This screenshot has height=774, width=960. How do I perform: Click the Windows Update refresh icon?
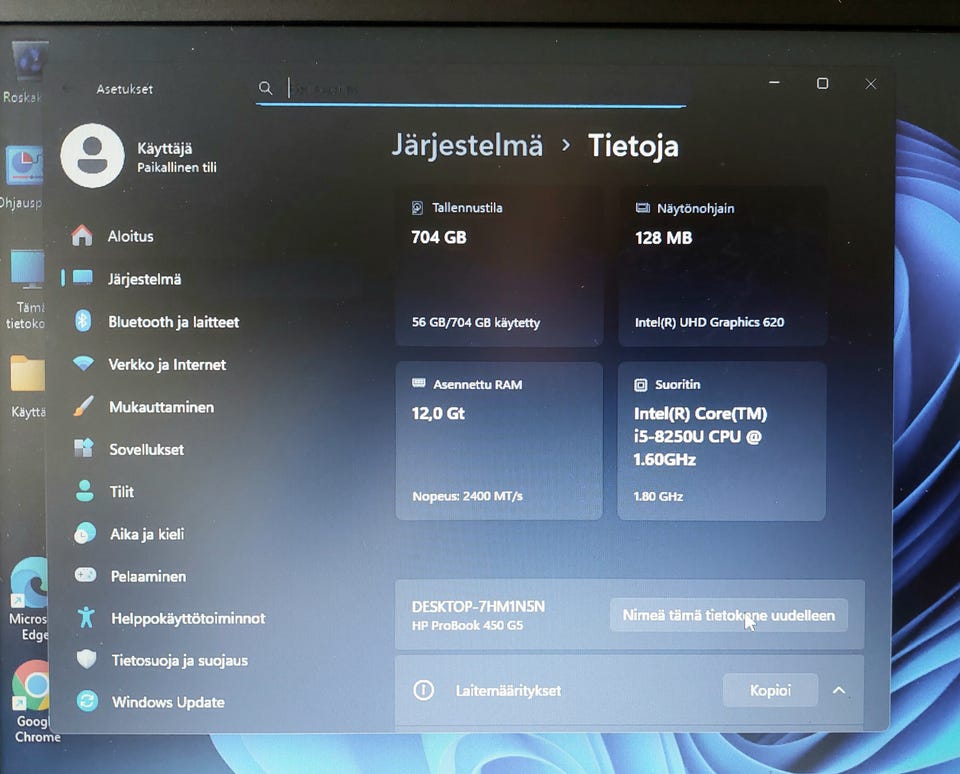88,701
